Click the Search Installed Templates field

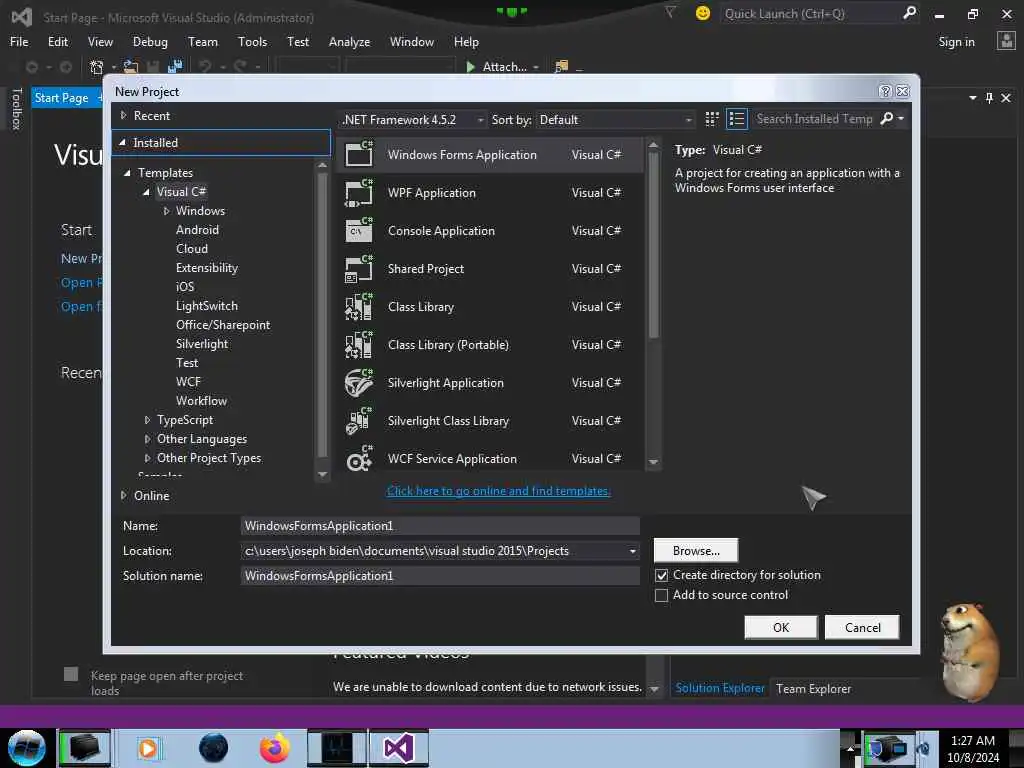tap(814, 119)
